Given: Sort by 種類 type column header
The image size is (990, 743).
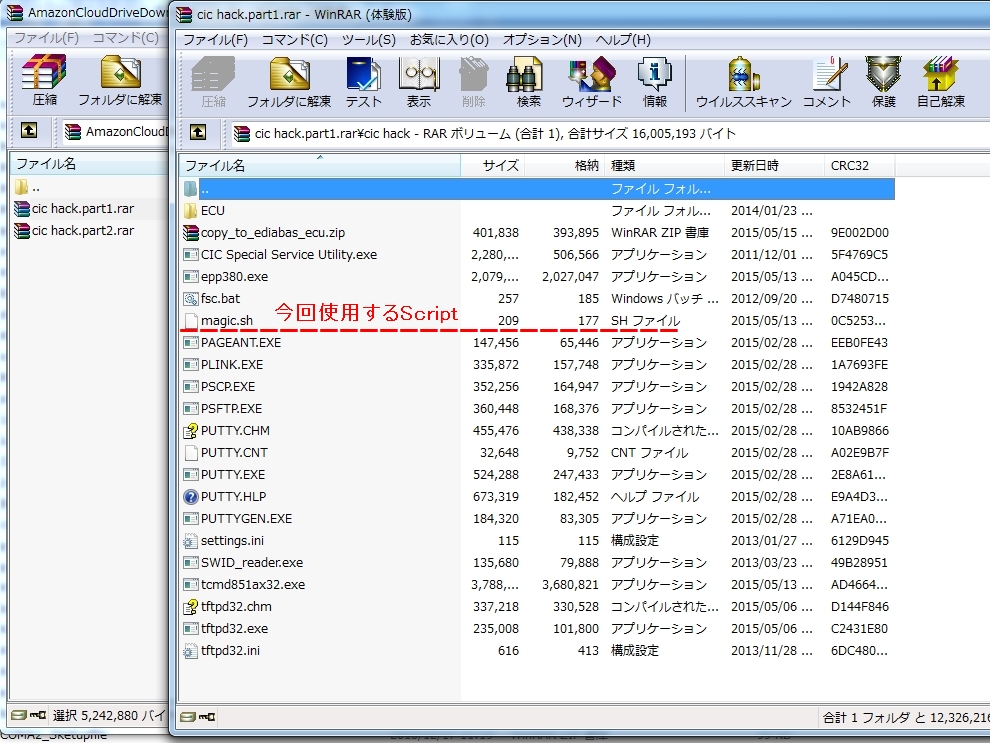Looking at the screenshot, I should (x=664, y=165).
